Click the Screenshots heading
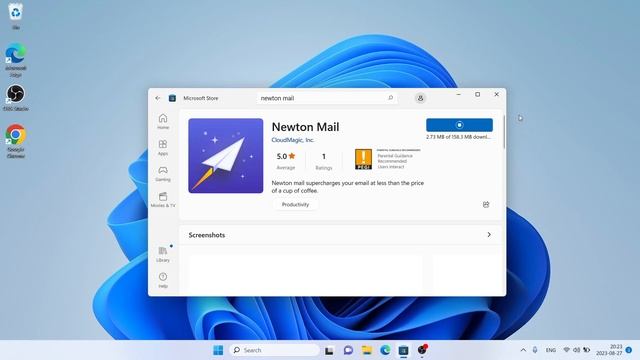 click(x=207, y=235)
